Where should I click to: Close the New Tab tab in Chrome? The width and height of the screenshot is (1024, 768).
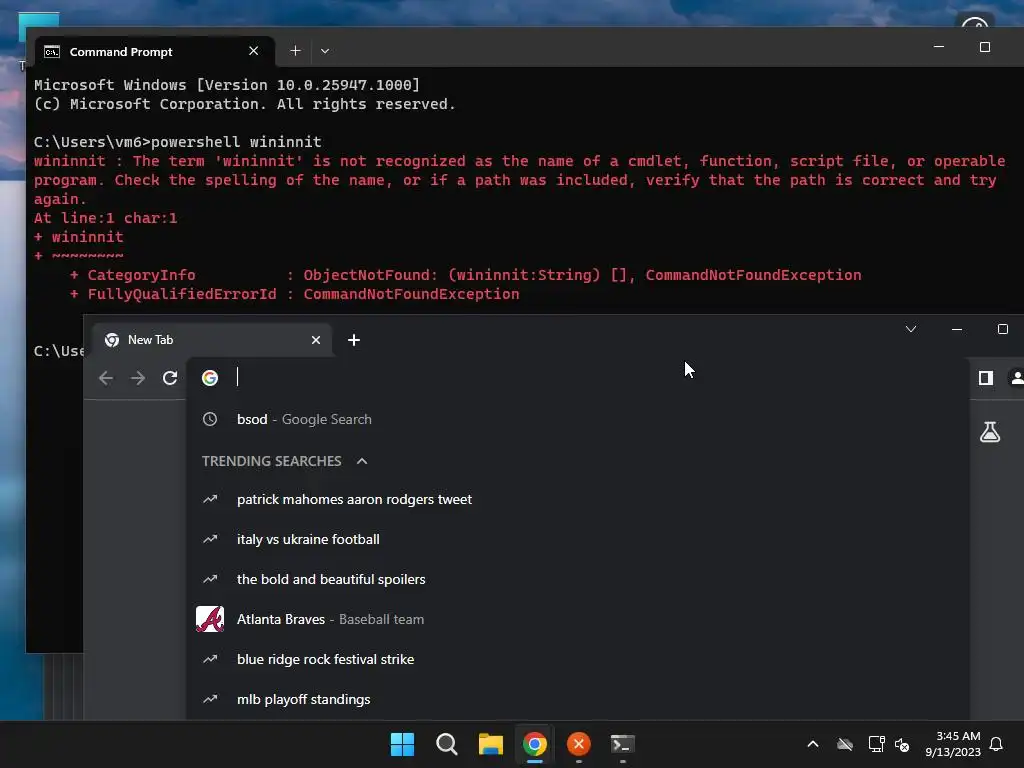click(x=316, y=340)
